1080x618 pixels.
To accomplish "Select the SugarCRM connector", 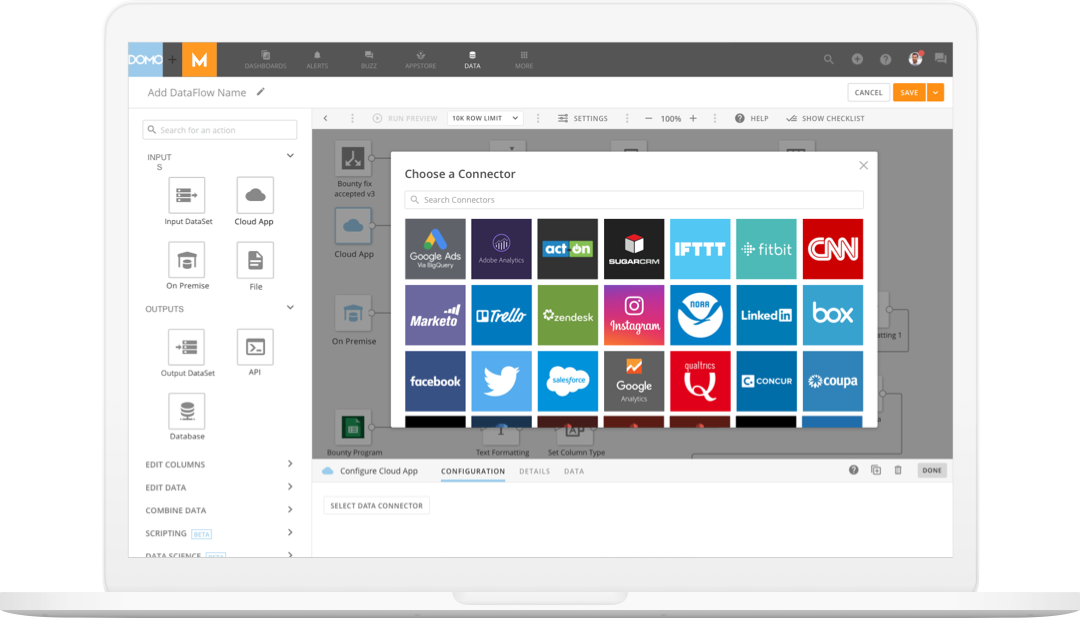I will pyautogui.click(x=634, y=249).
